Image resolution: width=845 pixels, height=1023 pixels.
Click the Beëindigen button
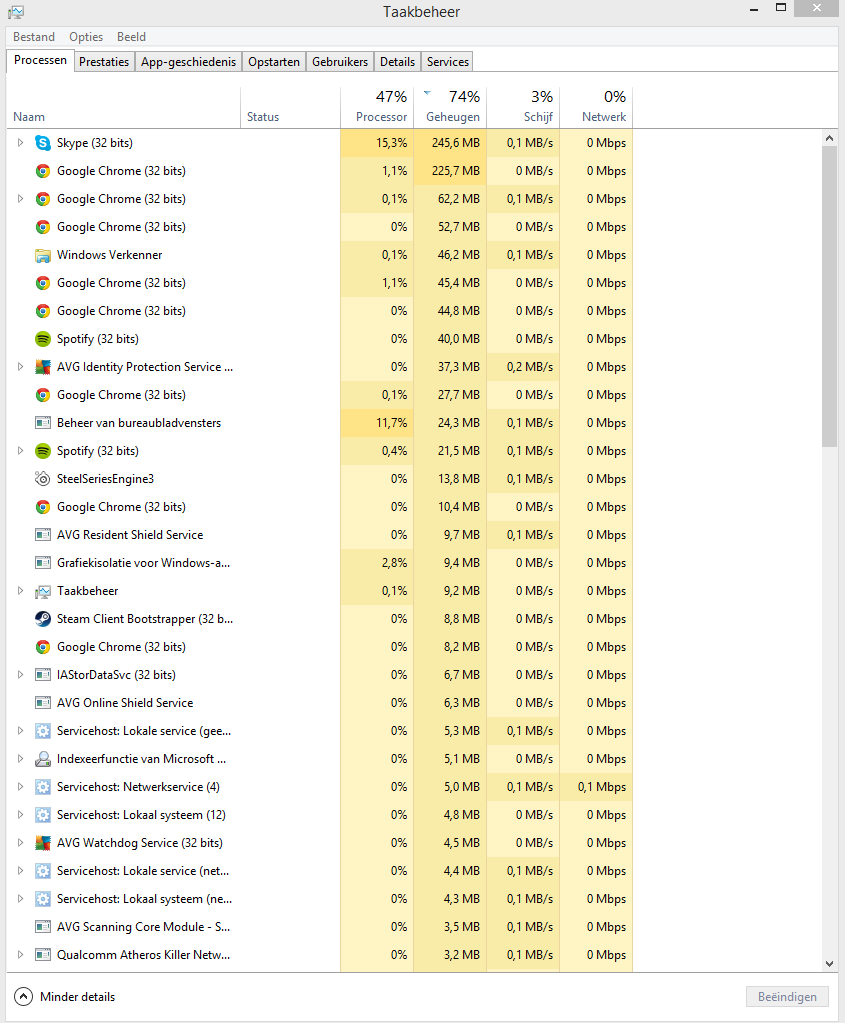[x=788, y=997]
